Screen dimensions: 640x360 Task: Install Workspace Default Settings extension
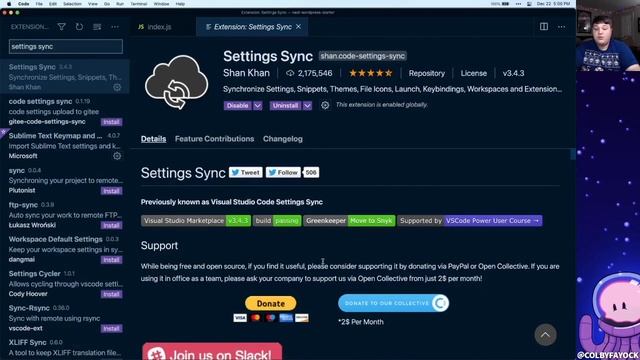pyautogui.click(x=111, y=260)
